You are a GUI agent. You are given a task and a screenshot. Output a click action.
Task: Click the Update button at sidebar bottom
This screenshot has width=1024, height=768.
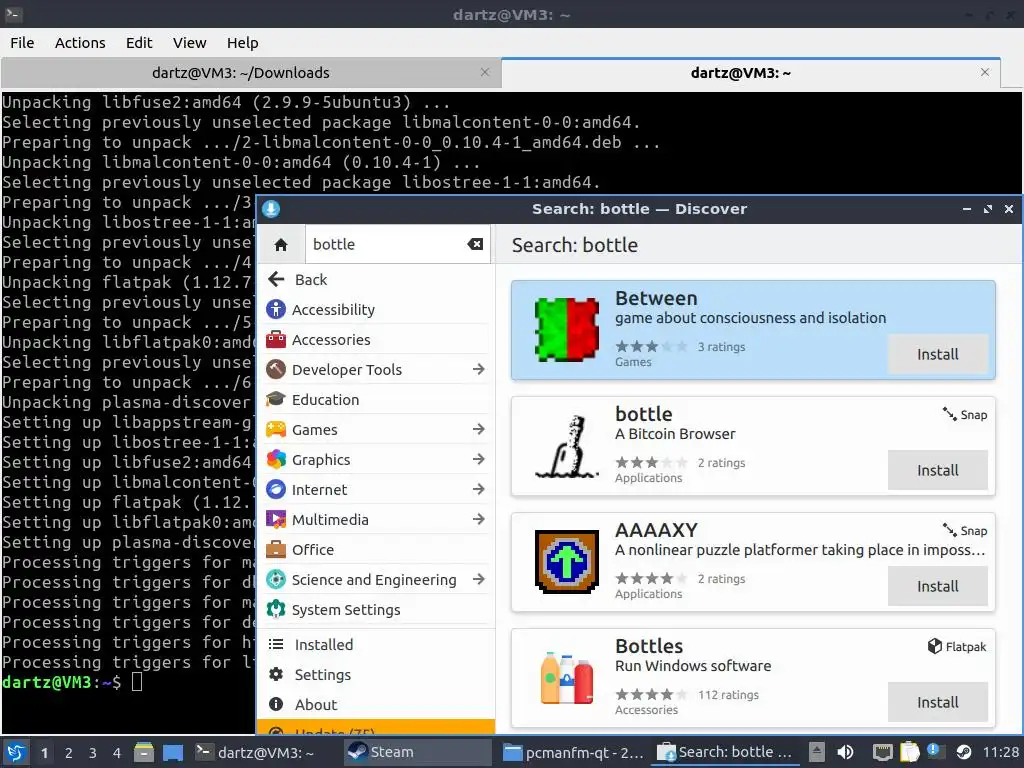376,727
